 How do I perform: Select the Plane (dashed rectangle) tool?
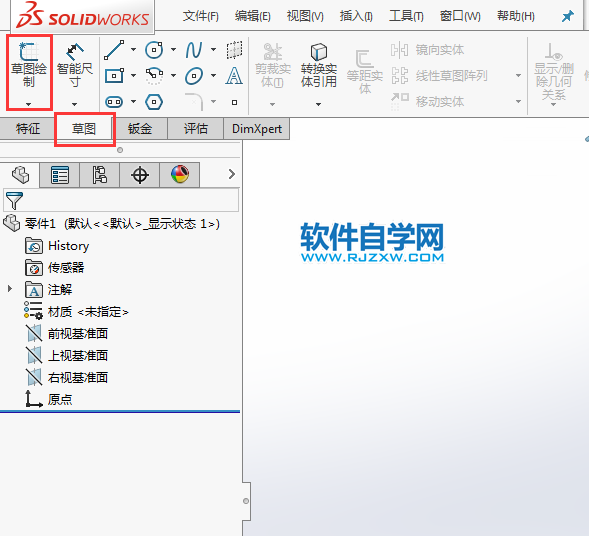(x=234, y=50)
